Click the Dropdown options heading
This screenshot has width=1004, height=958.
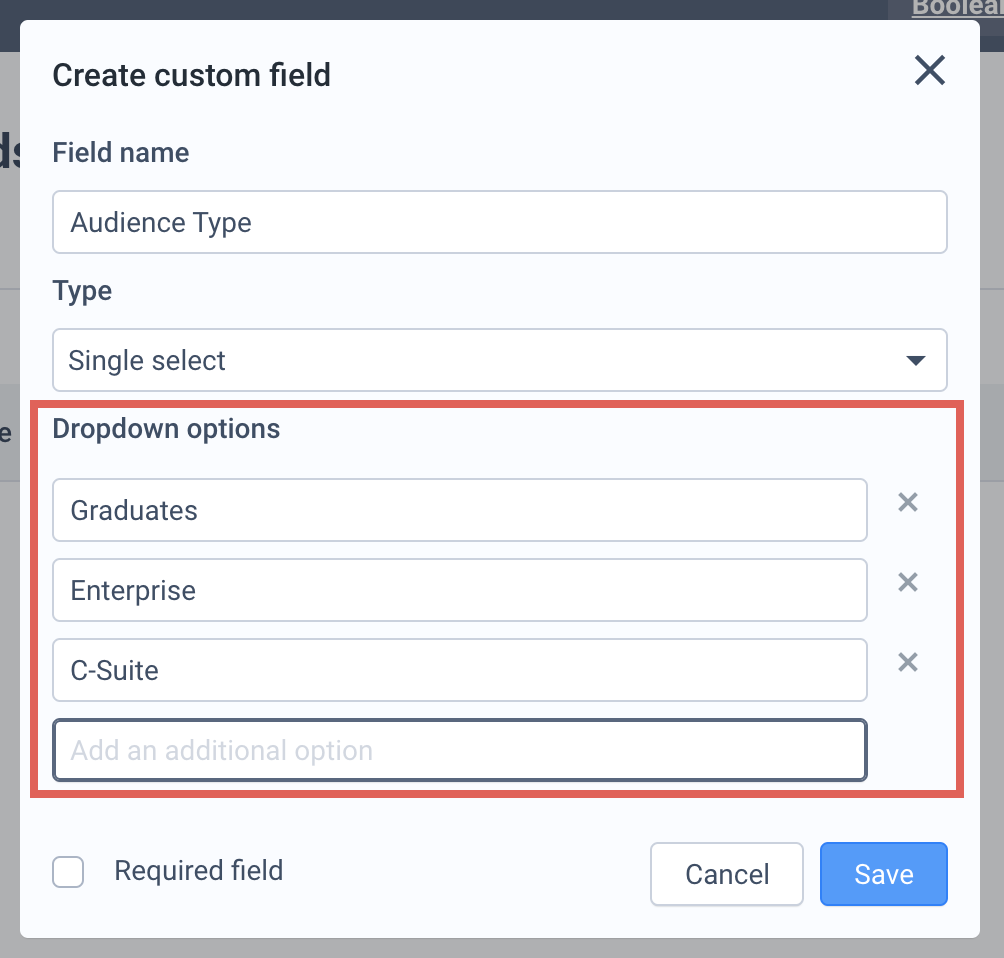tap(166, 429)
